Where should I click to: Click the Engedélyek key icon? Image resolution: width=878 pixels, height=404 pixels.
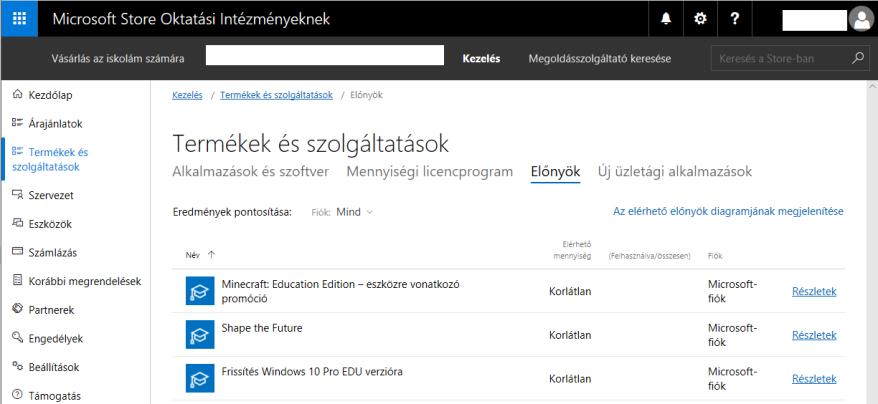(18, 338)
